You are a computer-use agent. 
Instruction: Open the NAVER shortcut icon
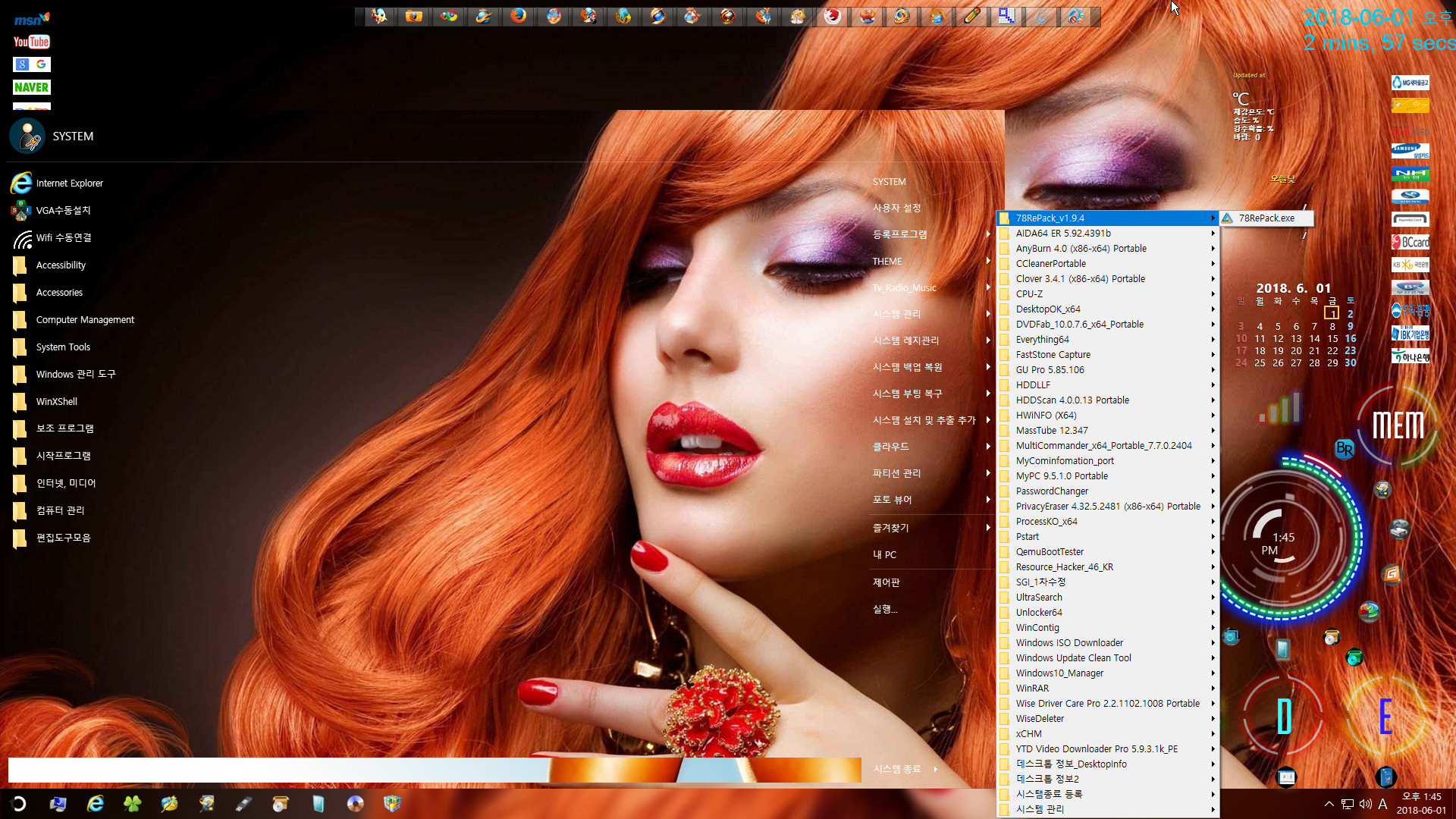(x=31, y=87)
